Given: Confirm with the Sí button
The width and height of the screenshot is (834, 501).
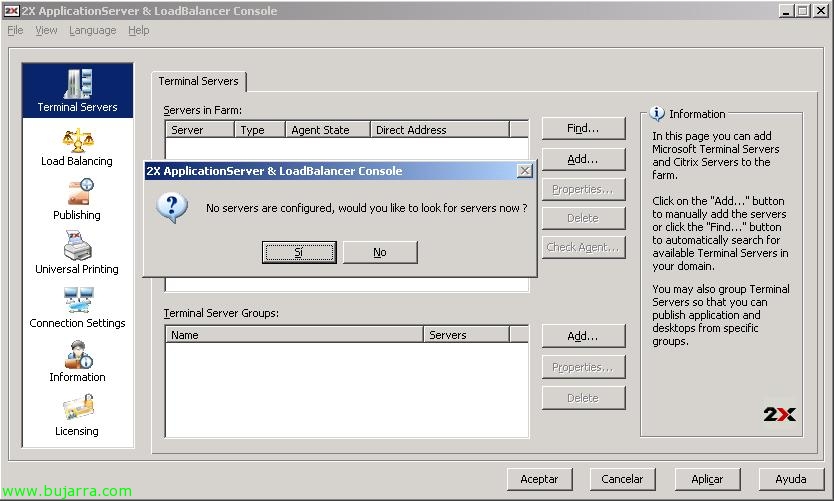Looking at the screenshot, I should point(299,252).
